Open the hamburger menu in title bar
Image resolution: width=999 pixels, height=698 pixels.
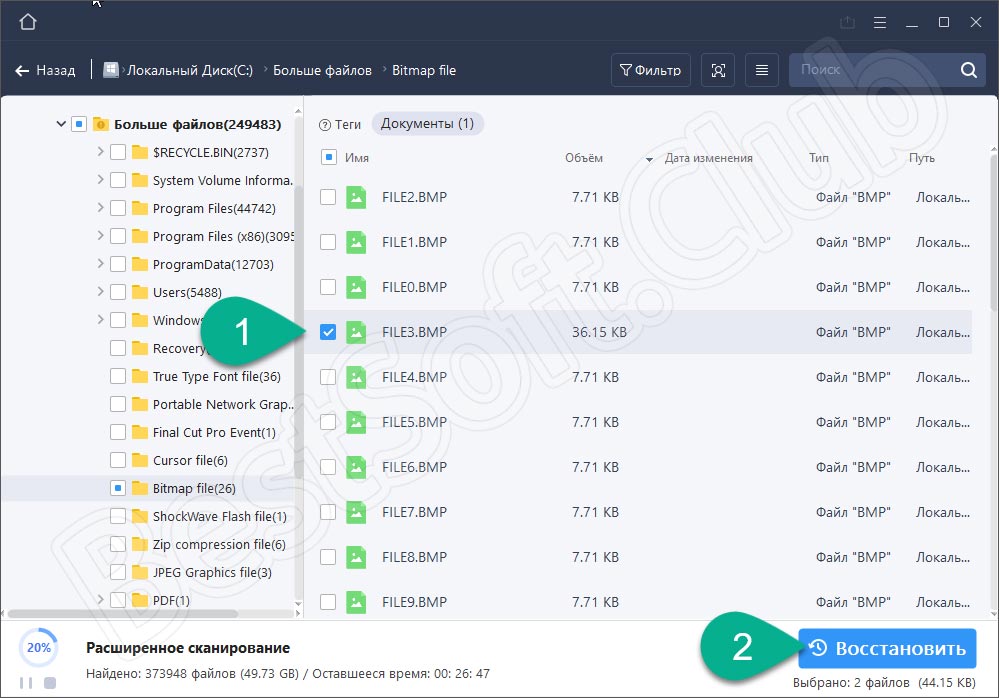tap(879, 22)
